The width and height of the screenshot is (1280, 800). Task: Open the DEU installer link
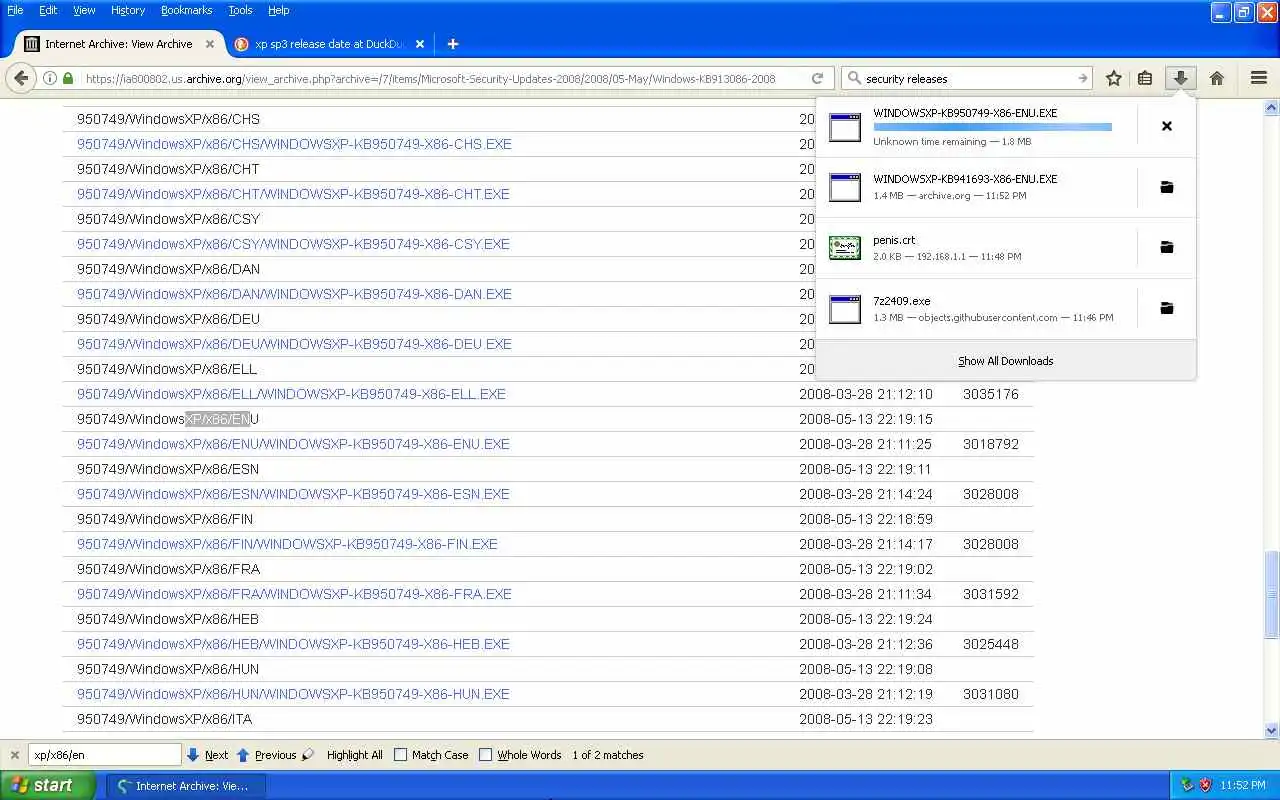tap(294, 344)
